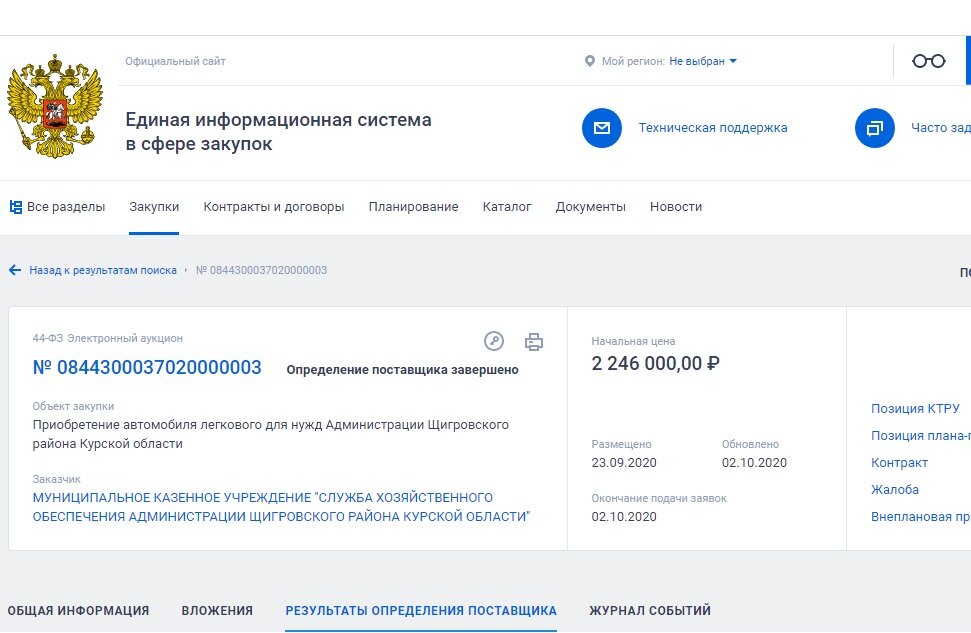Open the Каталог menu
971x633 pixels.
coord(507,207)
